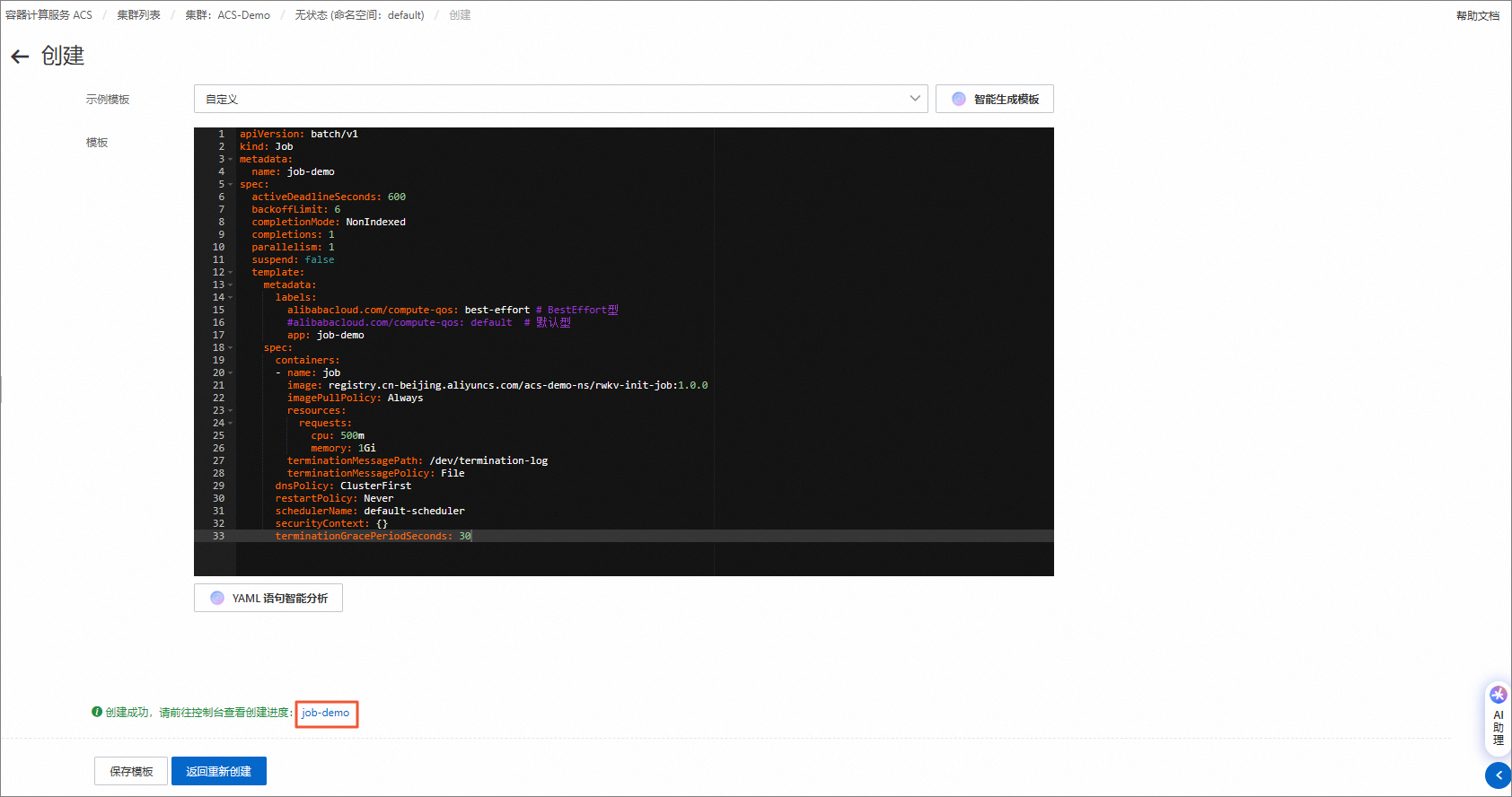The height and width of the screenshot is (797, 1512).
Task: Collapse the name: job fold arrow at line 20
Action: click(231, 372)
